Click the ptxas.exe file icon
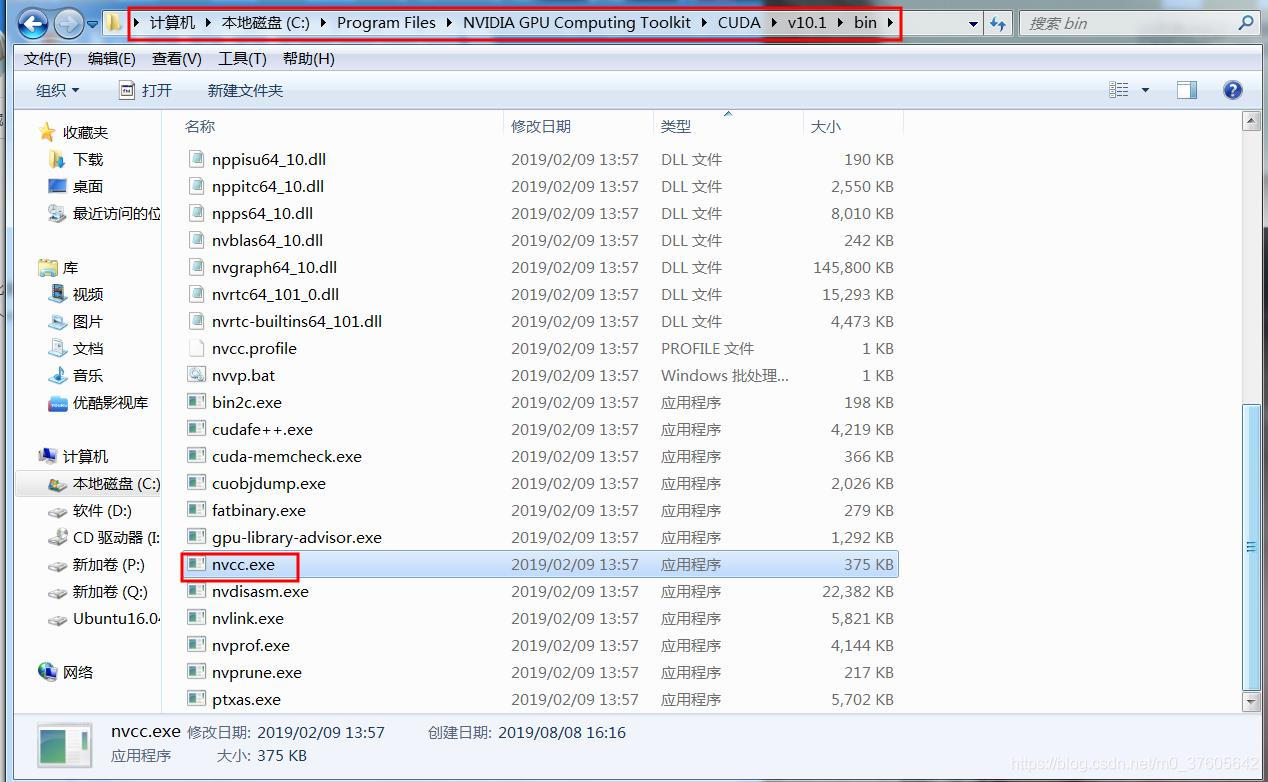 pyautogui.click(x=196, y=699)
